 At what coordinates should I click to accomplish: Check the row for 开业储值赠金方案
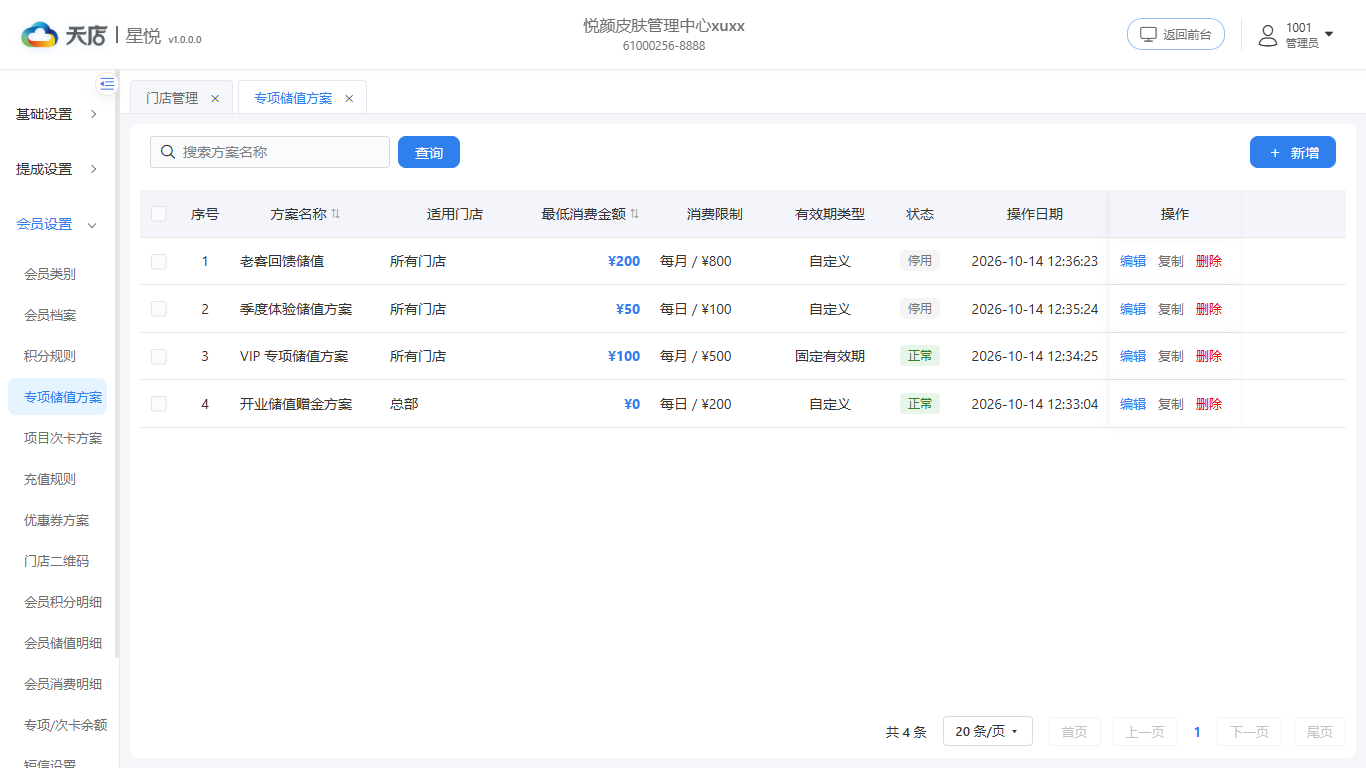pos(159,404)
